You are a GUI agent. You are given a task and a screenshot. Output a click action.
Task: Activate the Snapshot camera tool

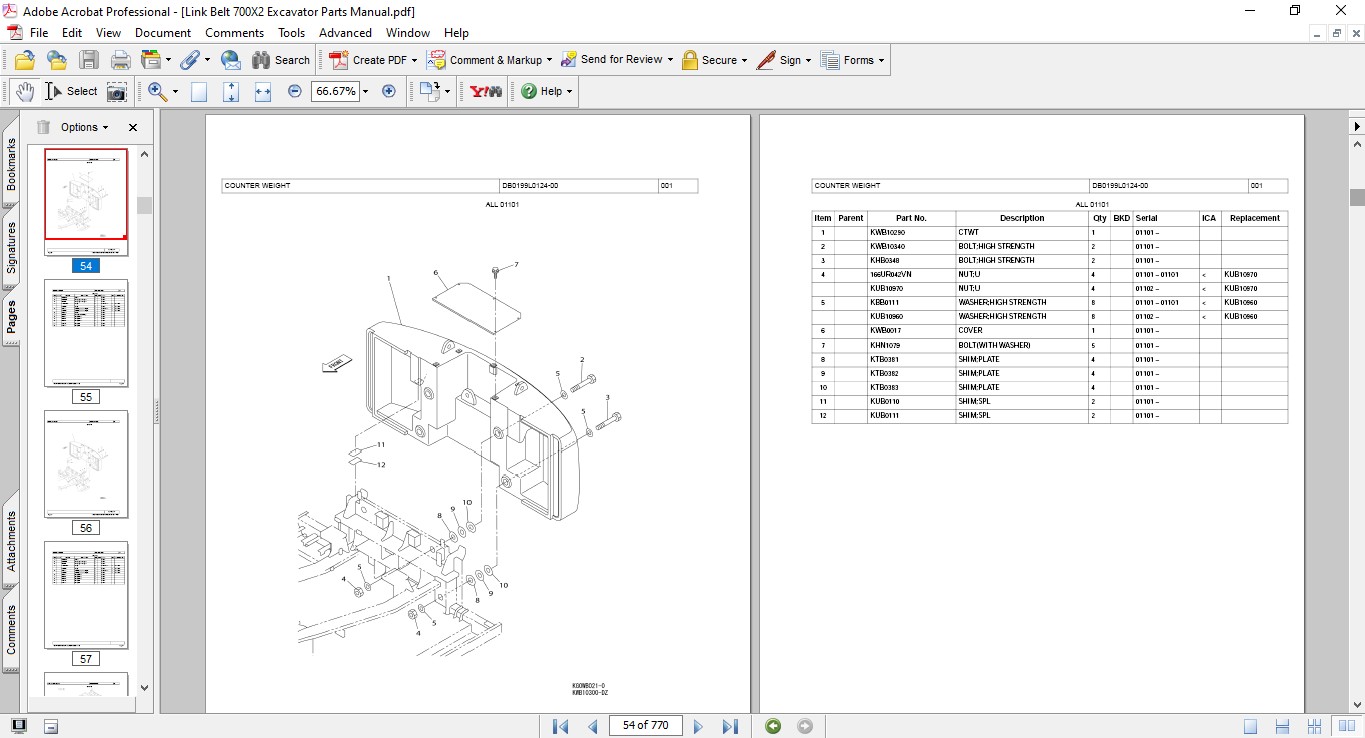117,91
